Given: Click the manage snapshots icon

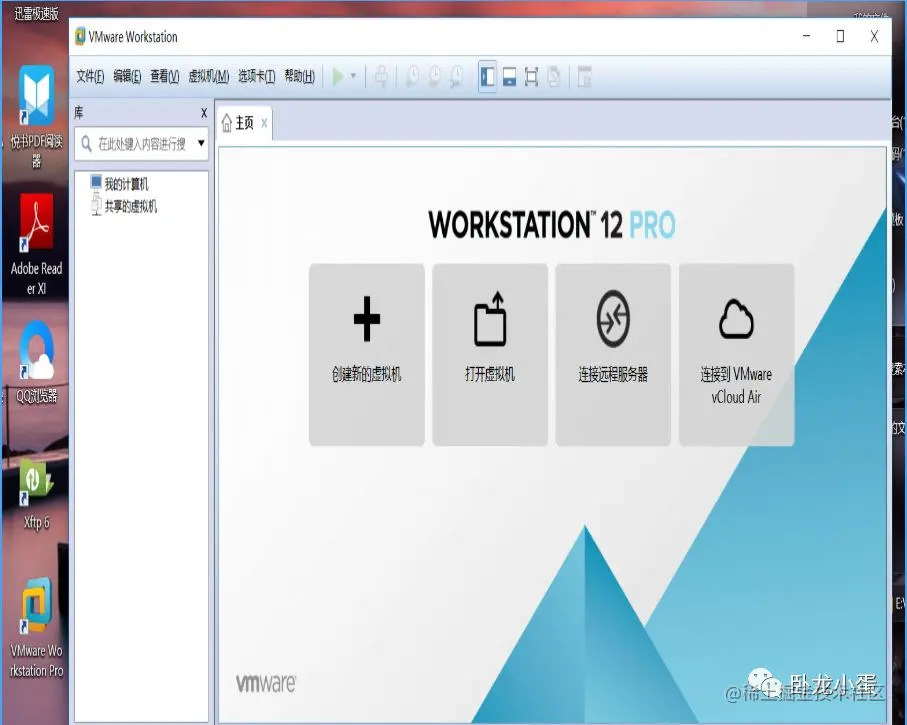Looking at the screenshot, I should tap(456, 76).
